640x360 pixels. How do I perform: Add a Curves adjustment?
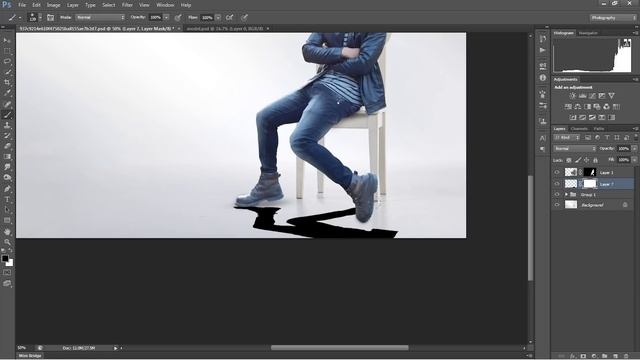click(592, 96)
